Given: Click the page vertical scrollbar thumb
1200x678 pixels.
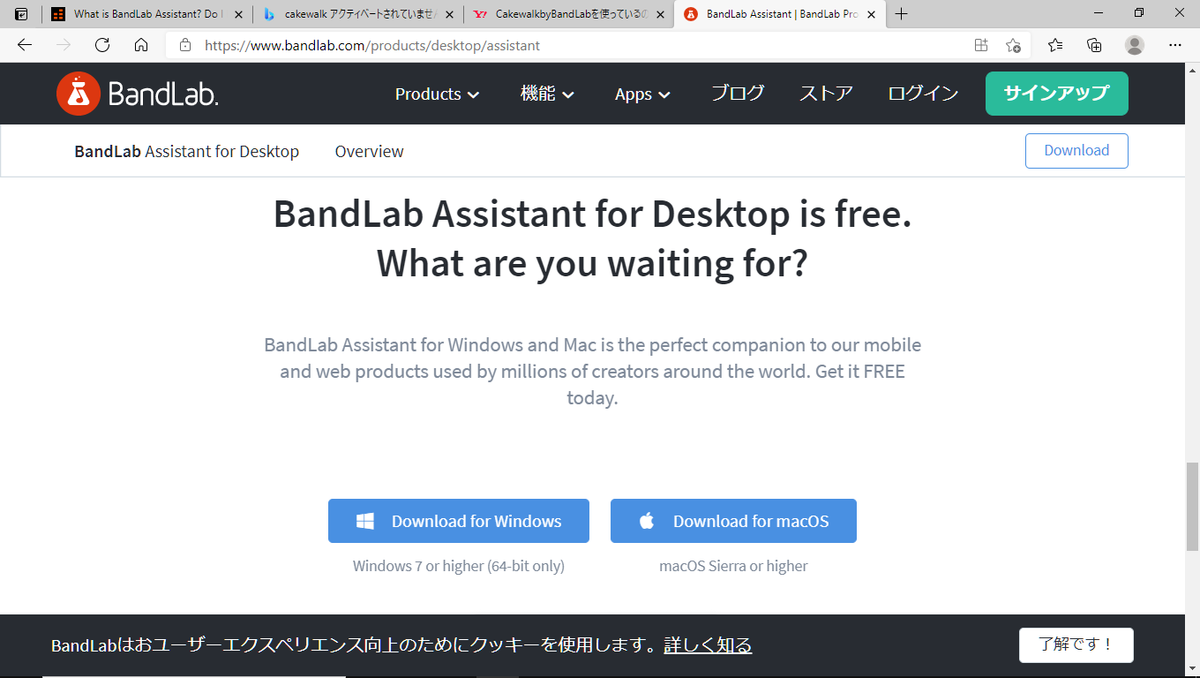Looking at the screenshot, I should (1191, 506).
